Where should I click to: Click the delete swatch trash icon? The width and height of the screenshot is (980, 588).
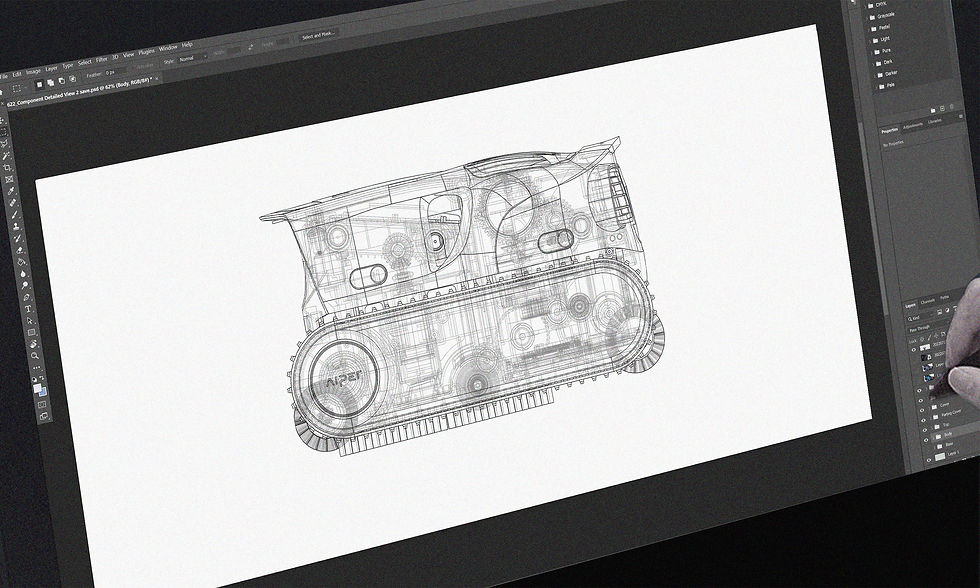coord(952,107)
